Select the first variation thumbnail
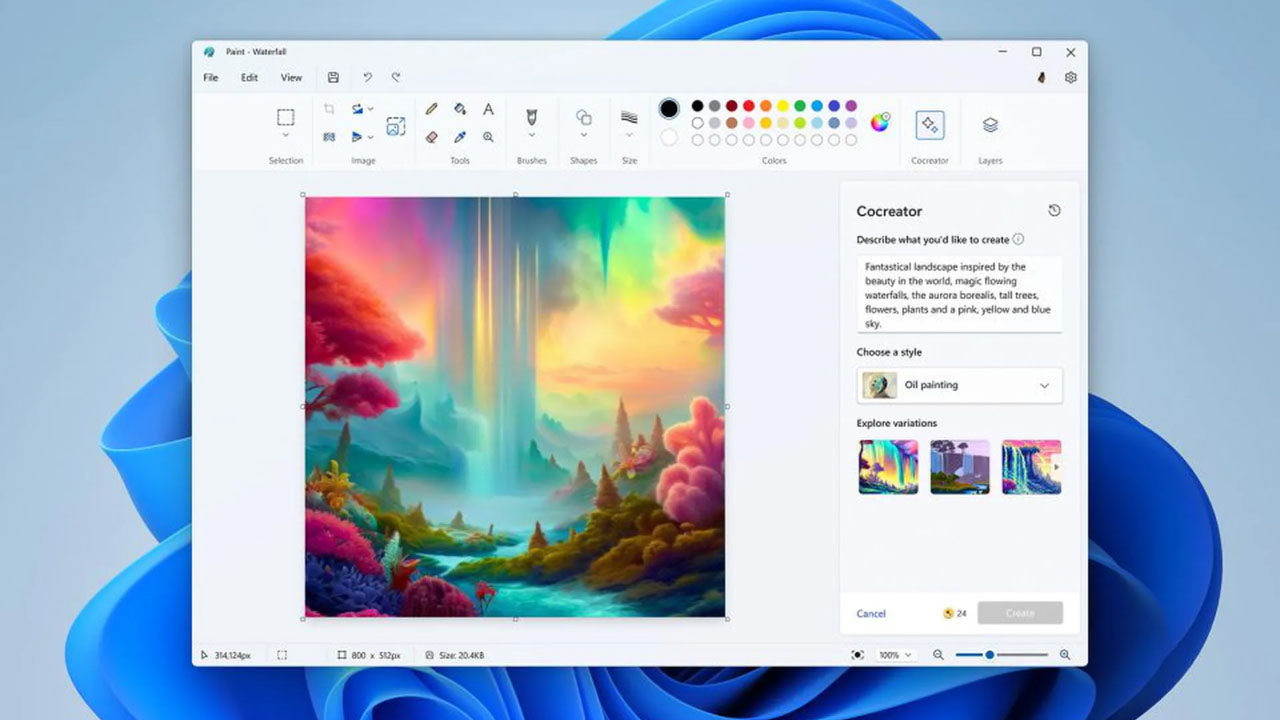This screenshot has width=1280, height=720. point(888,467)
